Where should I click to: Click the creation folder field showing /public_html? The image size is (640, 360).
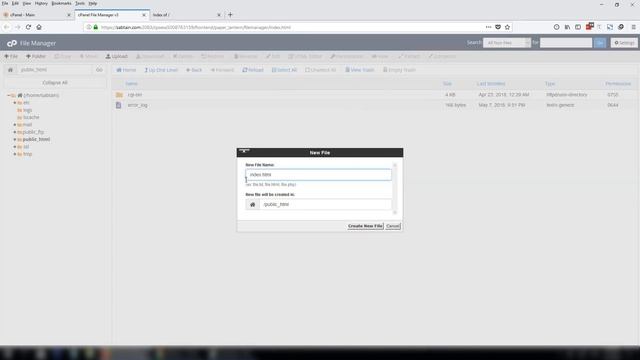pyautogui.click(x=325, y=204)
